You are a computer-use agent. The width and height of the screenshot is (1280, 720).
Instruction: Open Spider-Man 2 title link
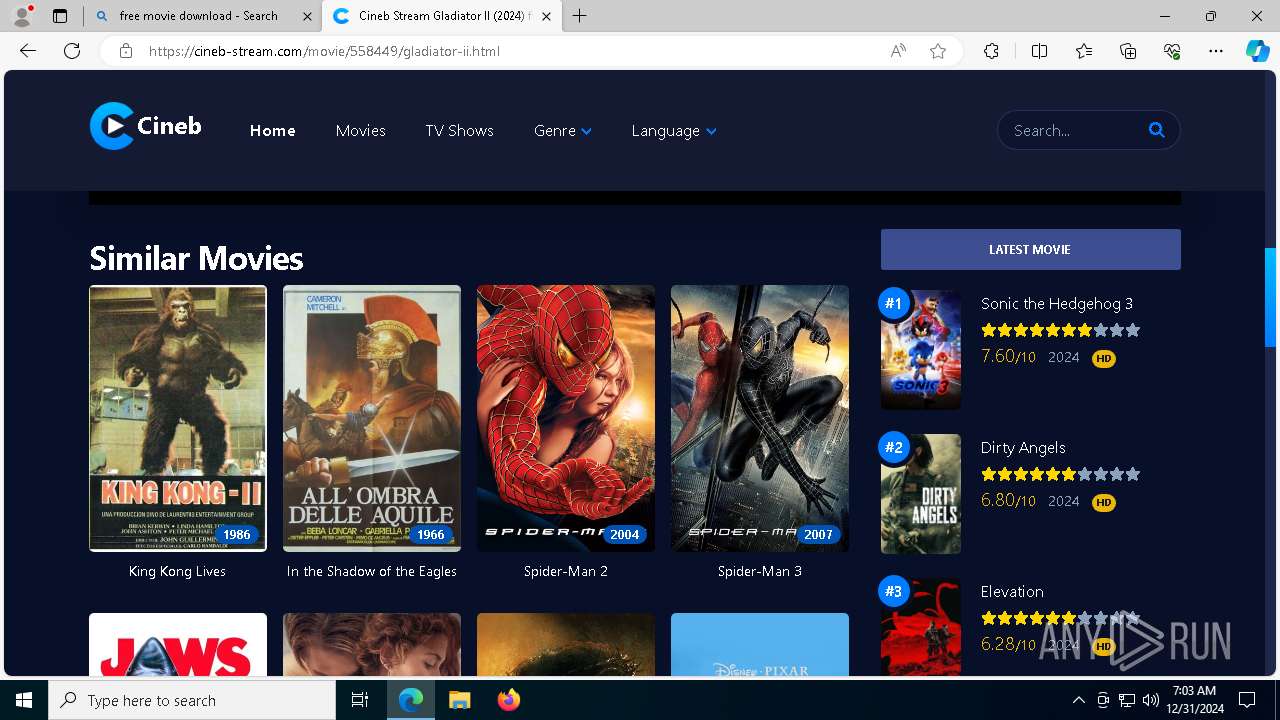click(566, 571)
